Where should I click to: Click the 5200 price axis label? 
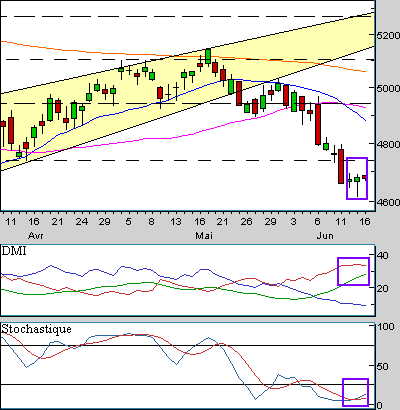(388, 35)
